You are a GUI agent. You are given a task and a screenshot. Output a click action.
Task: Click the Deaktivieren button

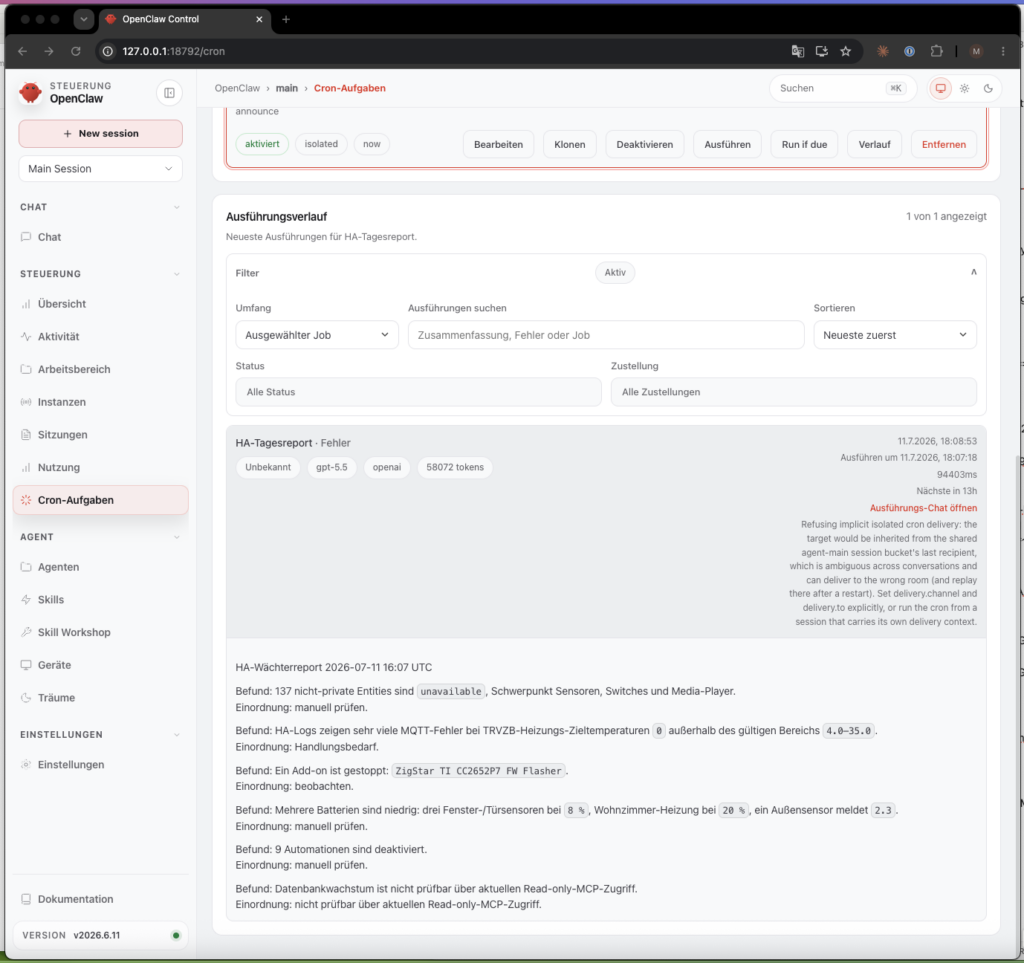(645, 144)
